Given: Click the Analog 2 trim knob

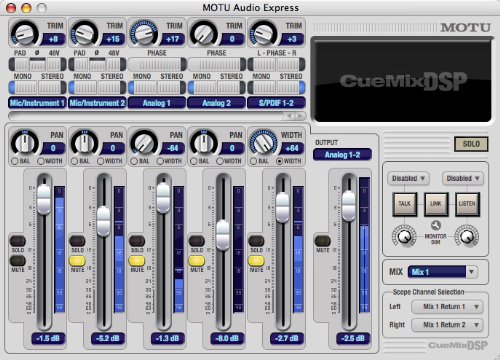Looking at the screenshot, I should coord(204,34).
